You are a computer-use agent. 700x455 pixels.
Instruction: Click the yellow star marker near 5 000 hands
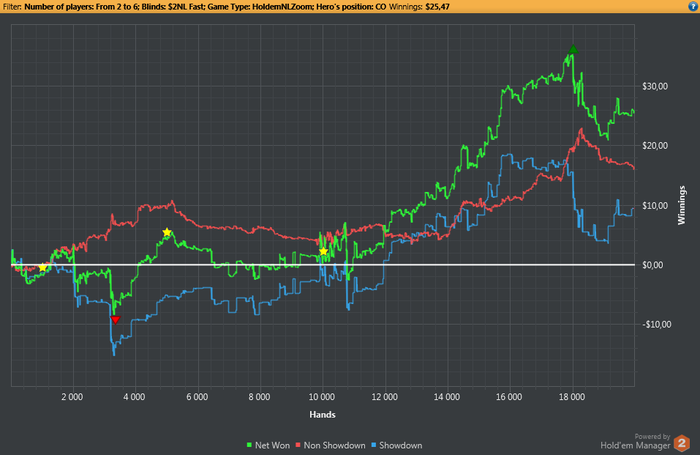pos(167,232)
